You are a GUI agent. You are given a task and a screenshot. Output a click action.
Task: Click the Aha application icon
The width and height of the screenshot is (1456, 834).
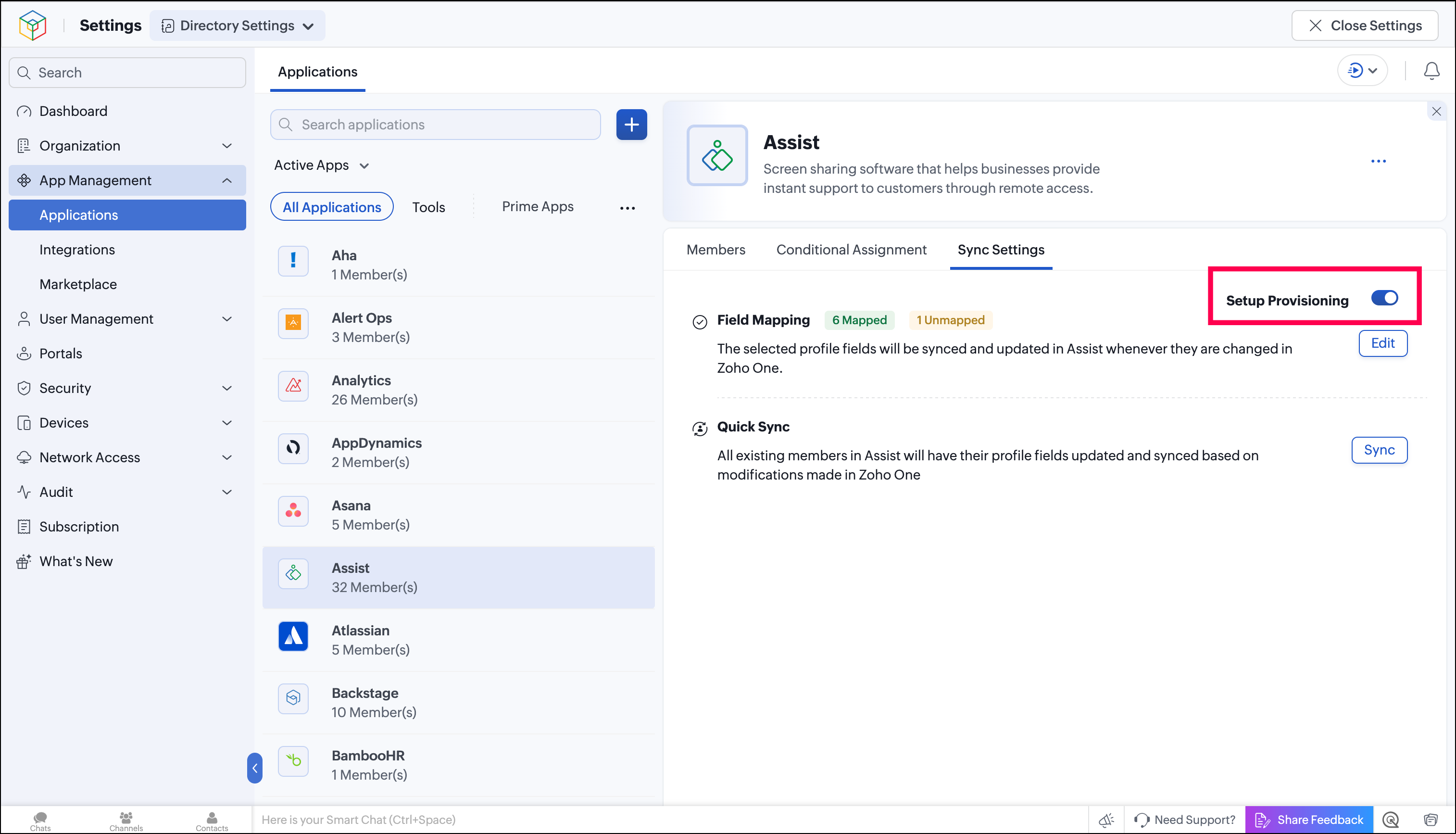coord(293,261)
